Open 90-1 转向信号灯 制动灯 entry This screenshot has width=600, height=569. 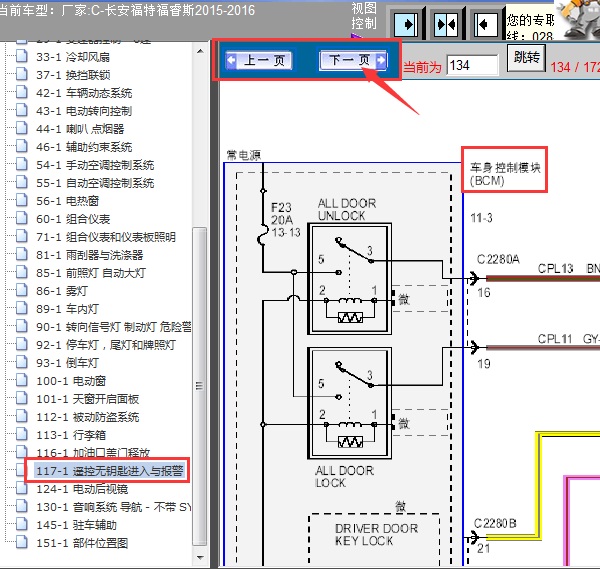pos(114,327)
